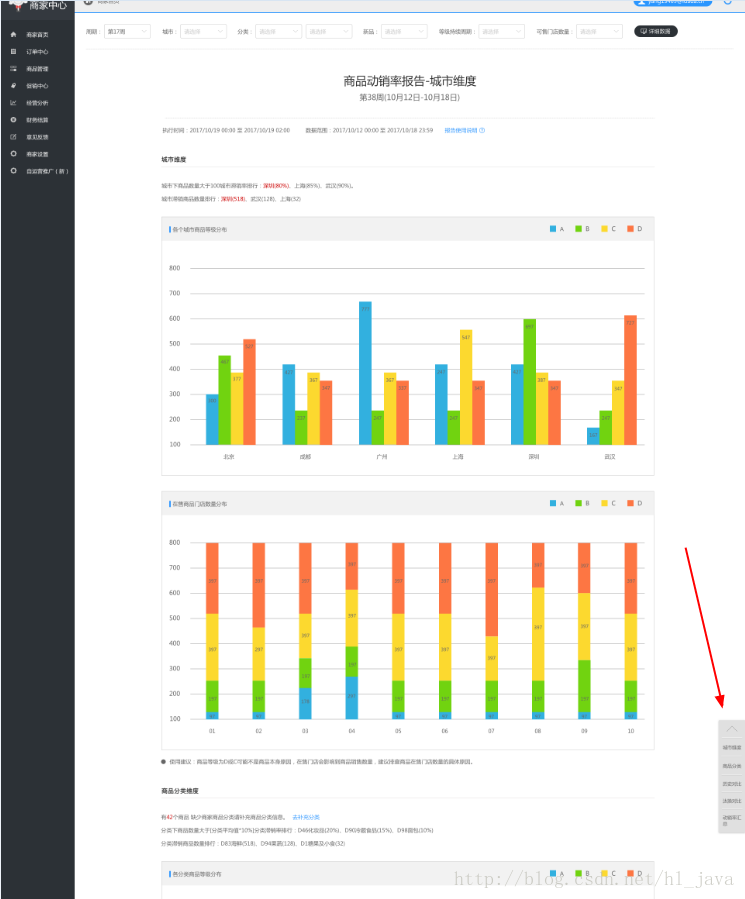Open the 报告使用说明 link

coord(461,130)
